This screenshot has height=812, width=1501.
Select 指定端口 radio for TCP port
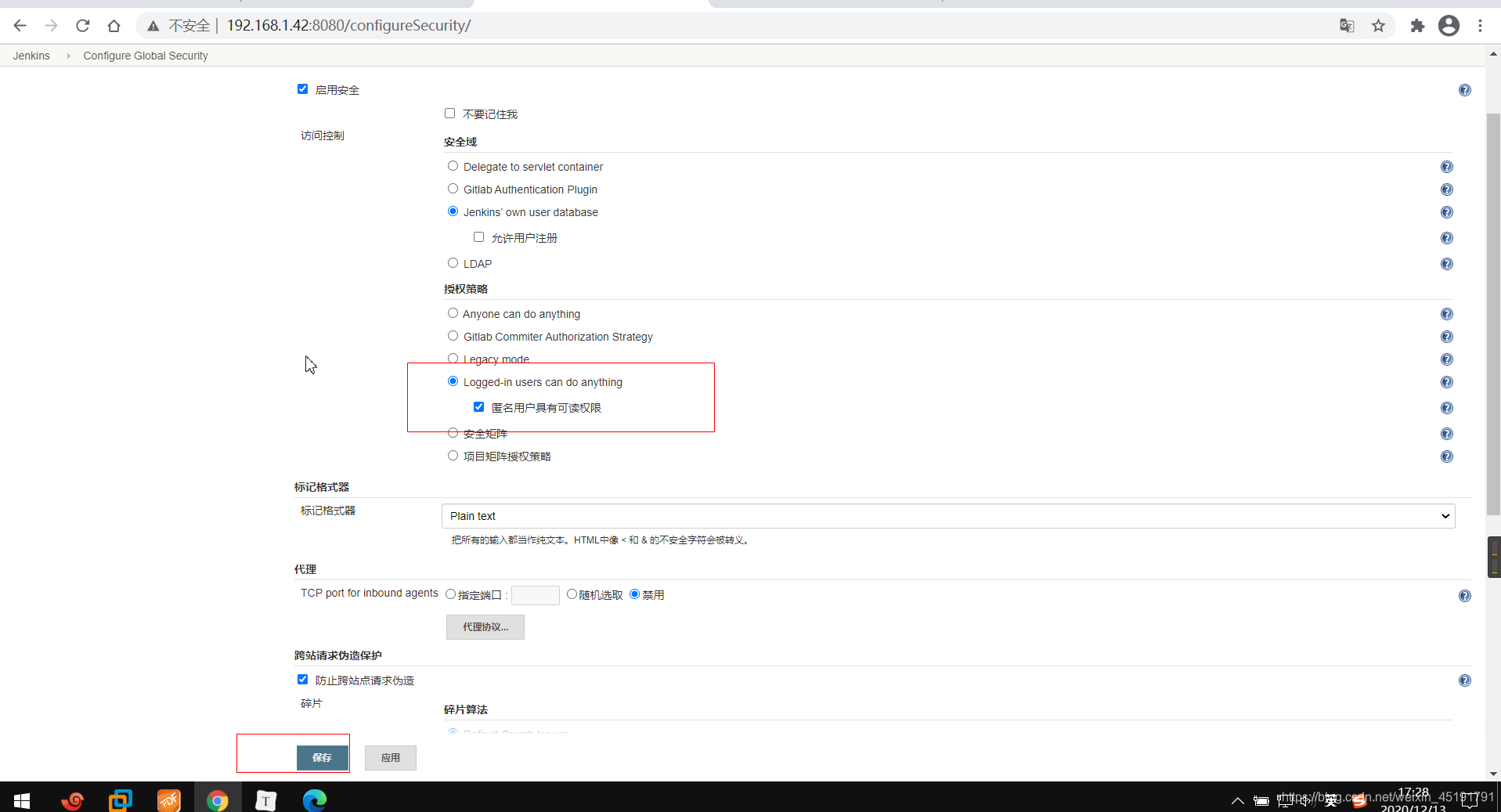click(450, 594)
